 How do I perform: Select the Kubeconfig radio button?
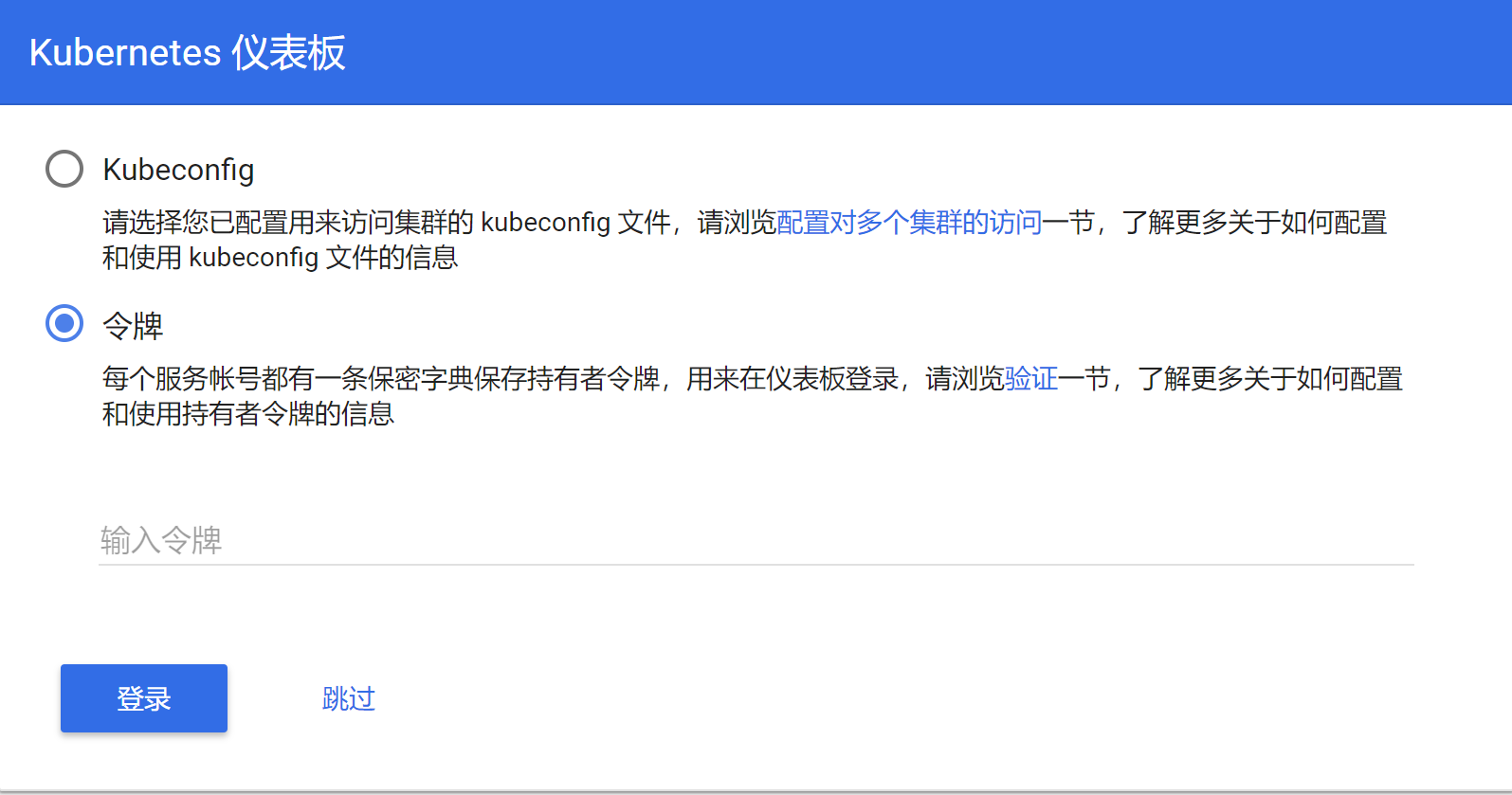[64, 169]
